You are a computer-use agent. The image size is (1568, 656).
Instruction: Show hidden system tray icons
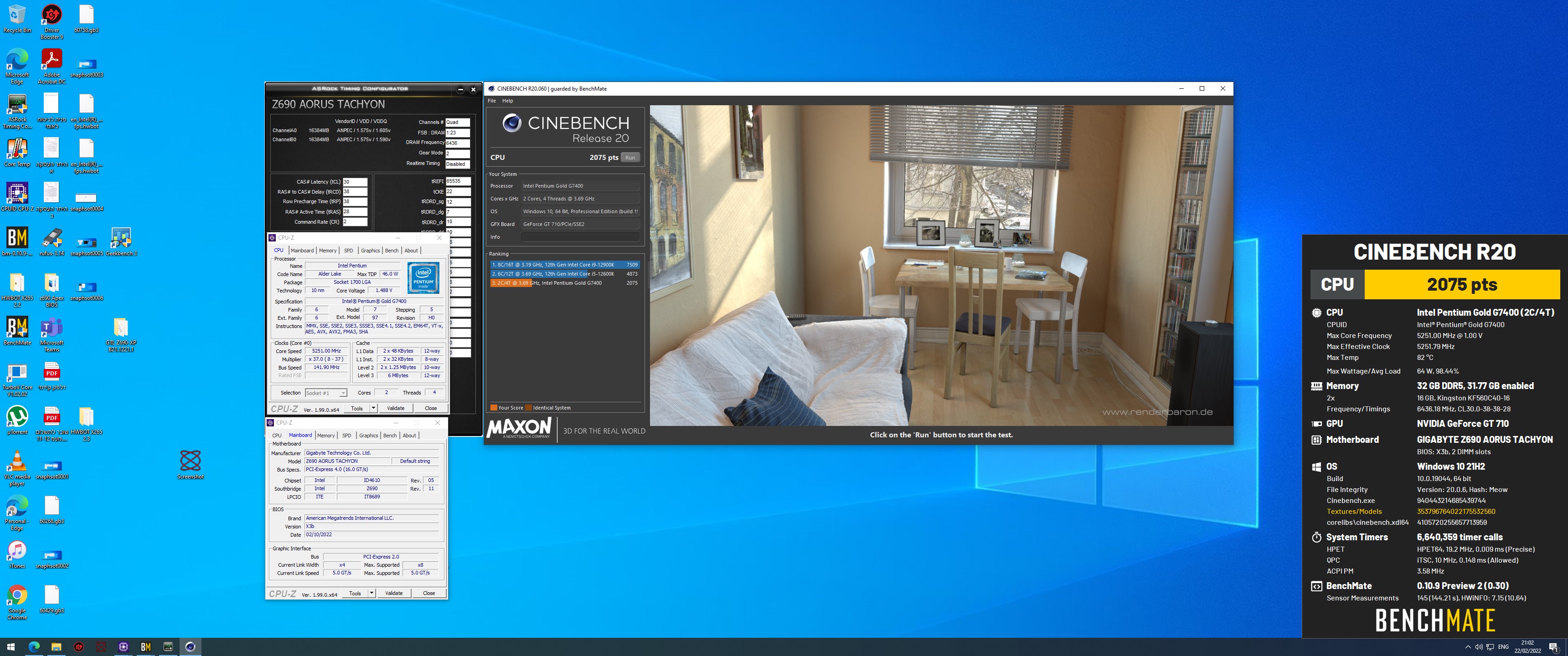click(x=1468, y=647)
